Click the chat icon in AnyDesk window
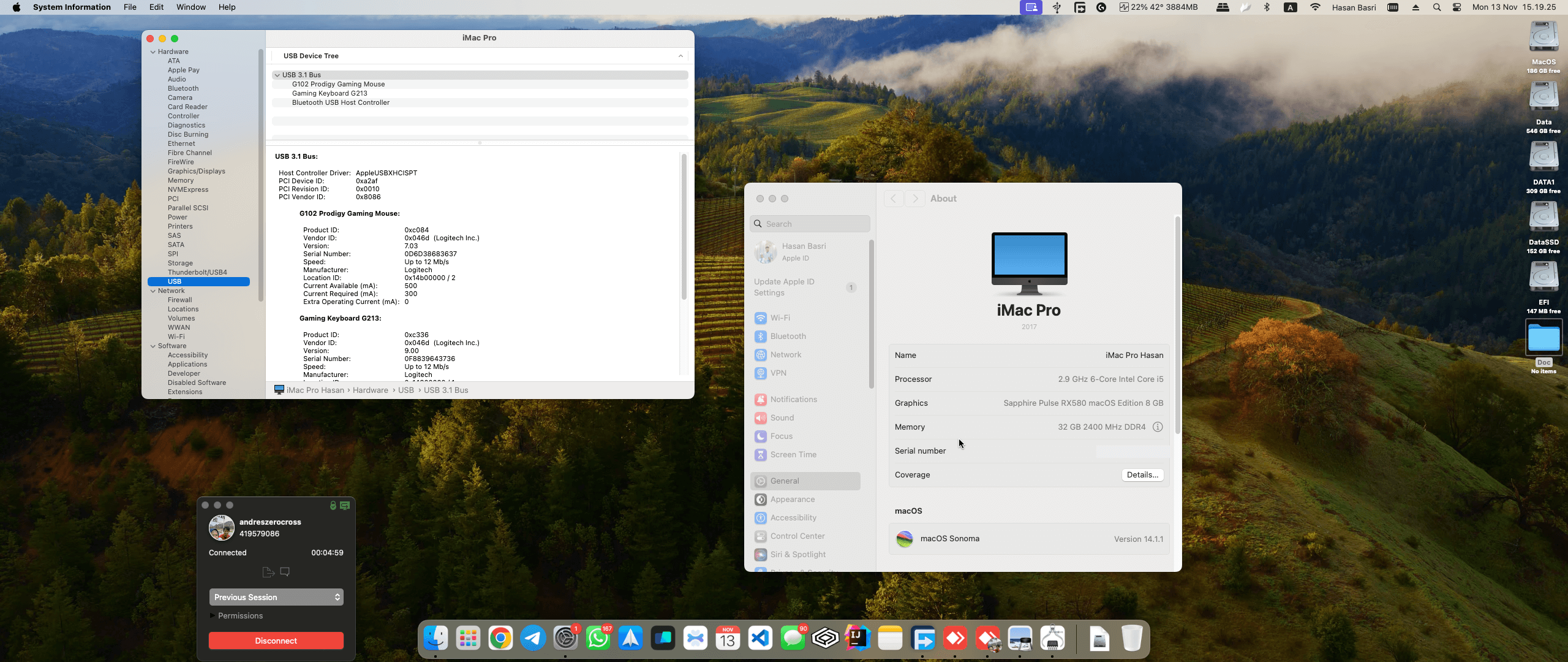Viewport: 1568px width, 662px height. [285, 572]
